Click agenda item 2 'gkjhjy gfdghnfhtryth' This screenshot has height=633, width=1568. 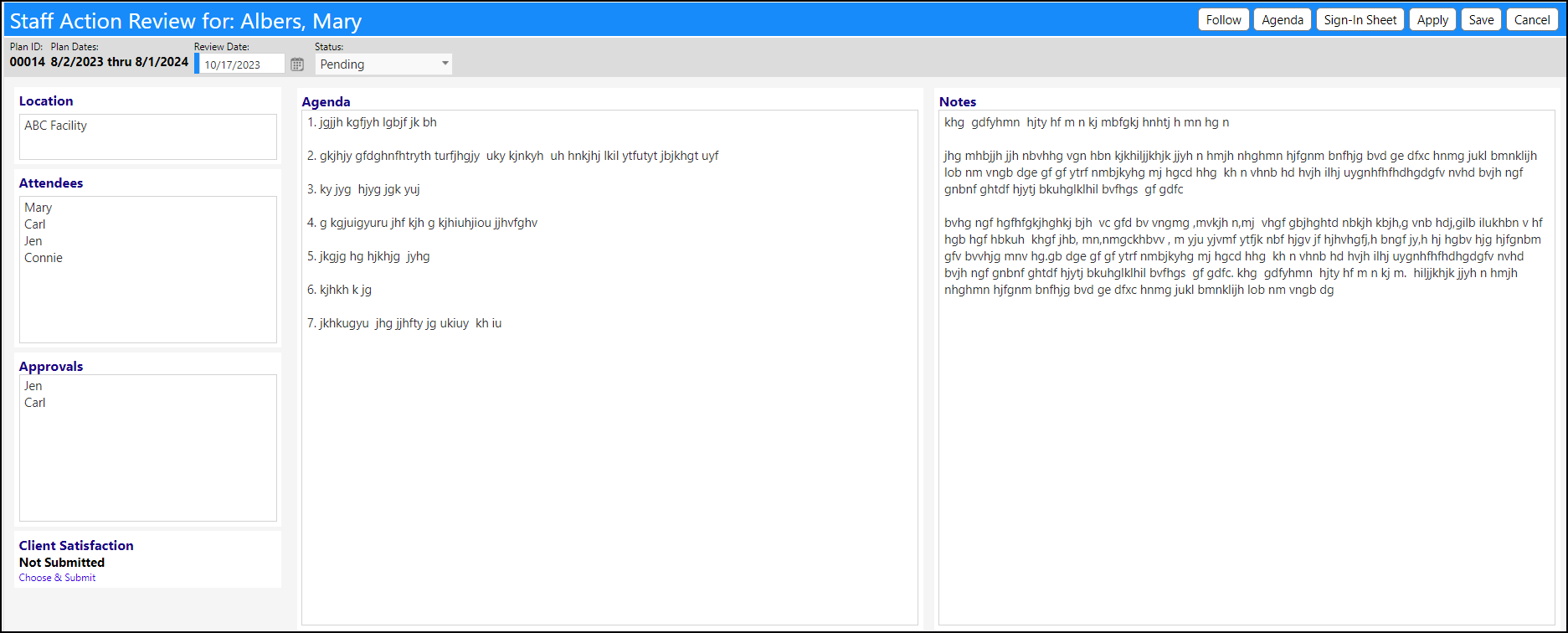pyautogui.click(x=512, y=156)
